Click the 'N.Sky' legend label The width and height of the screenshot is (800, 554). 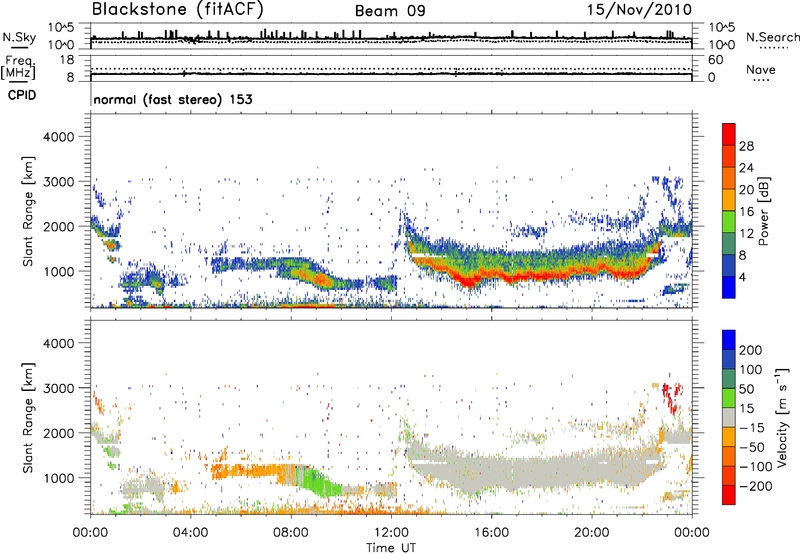(19, 37)
